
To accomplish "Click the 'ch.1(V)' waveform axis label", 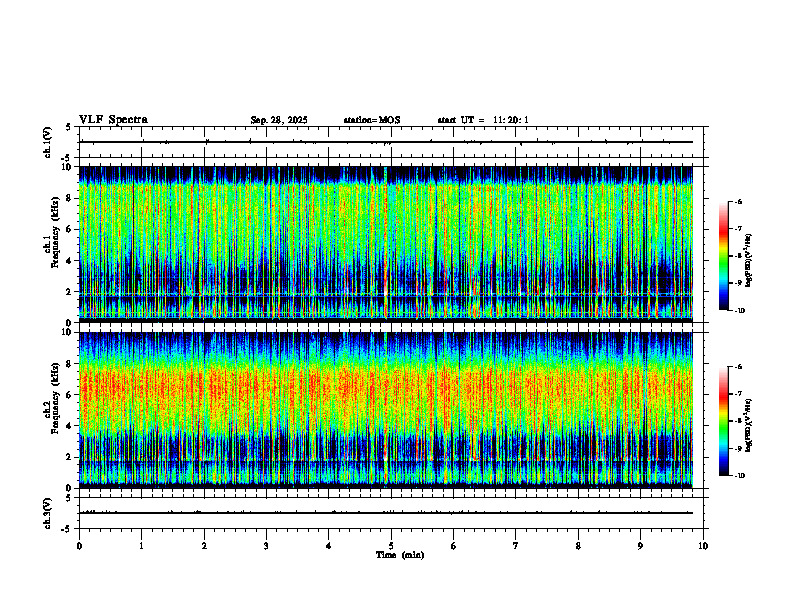I will point(48,142).
